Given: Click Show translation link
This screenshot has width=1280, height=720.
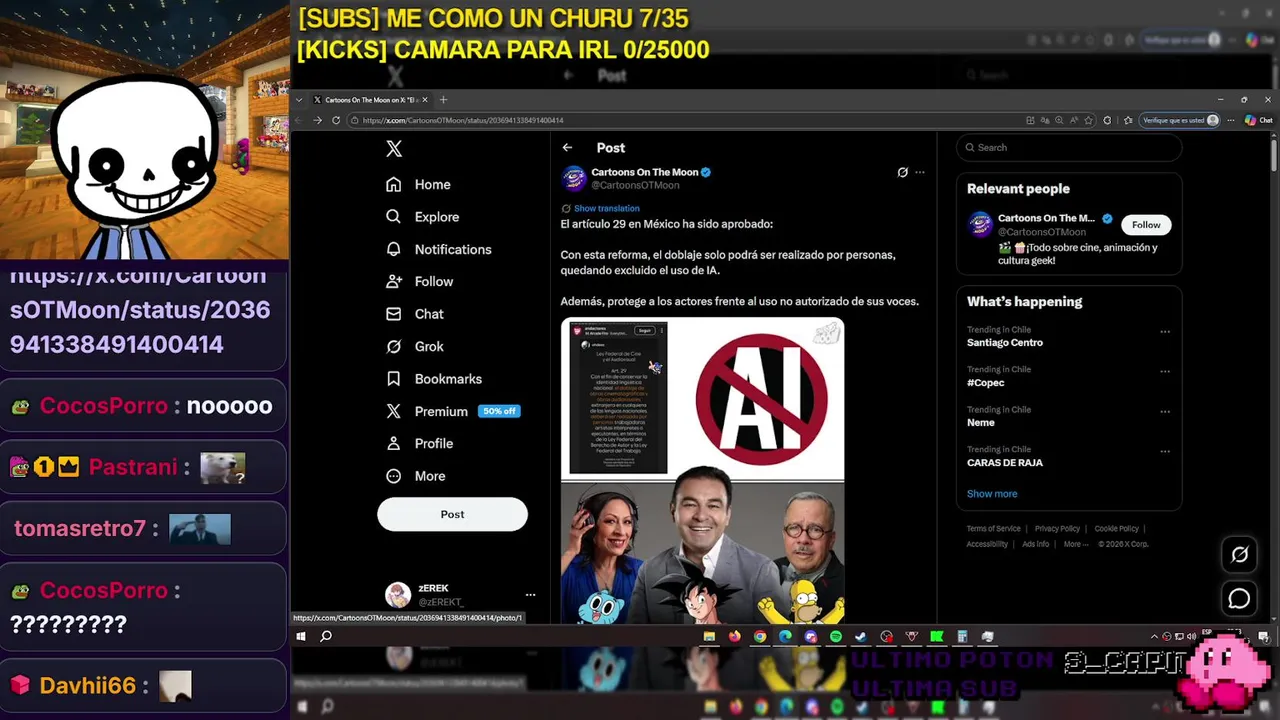Looking at the screenshot, I should 606,208.
